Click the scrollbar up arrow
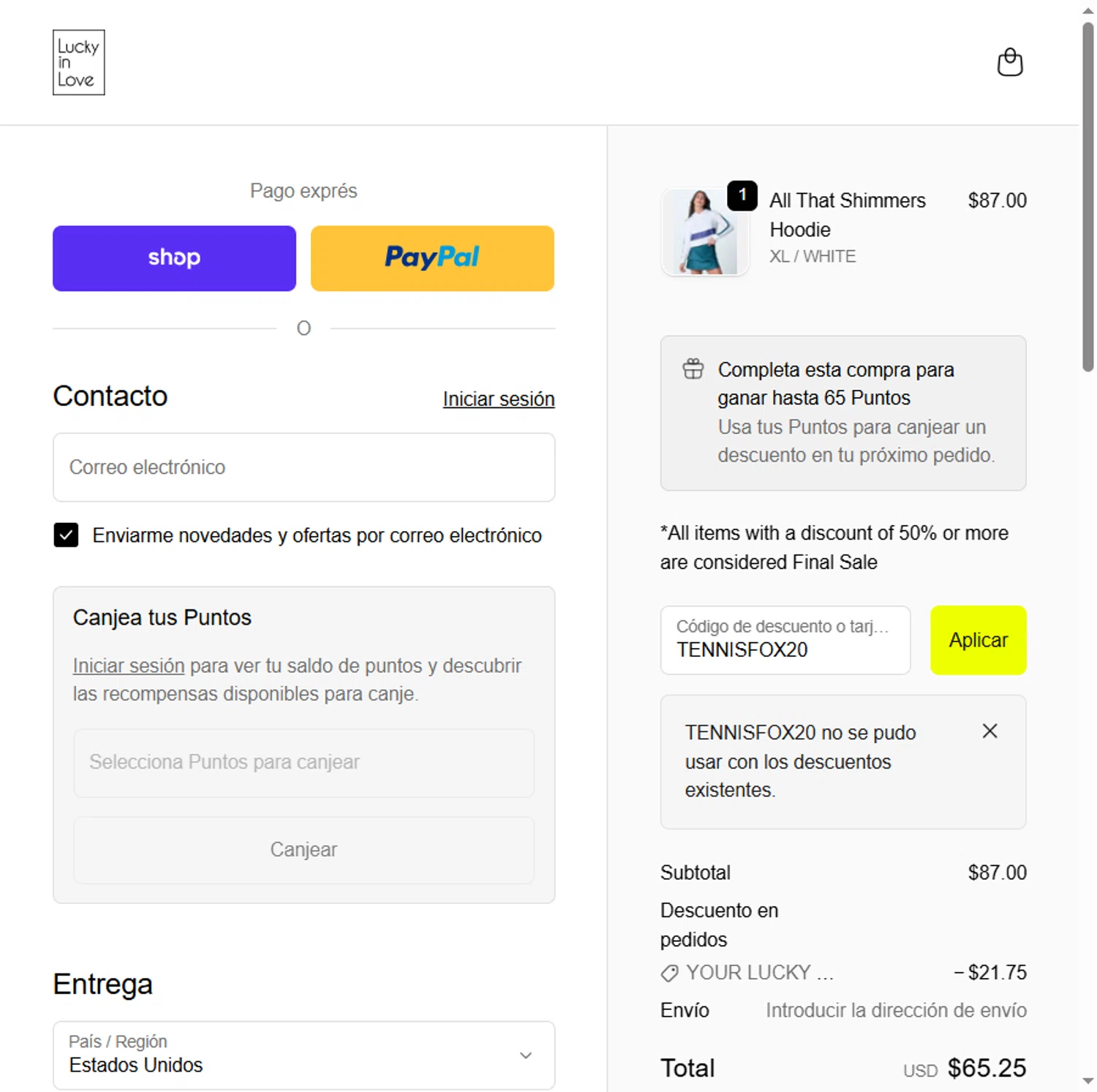 [x=1088, y=10]
